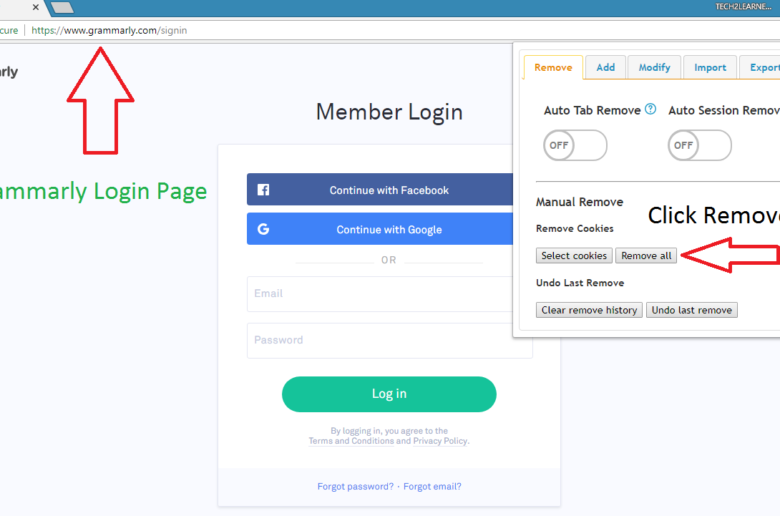Switch to the Remove tab
Image resolution: width=780 pixels, height=516 pixels.
[553, 67]
